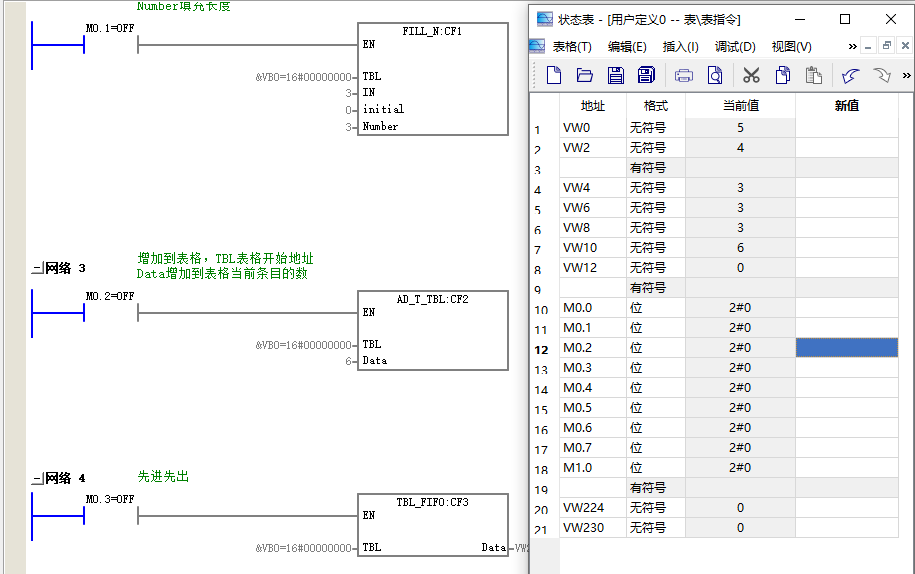This screenshot has height=574, width=915.
Task: Select the M0.3=OFF contact in ladder
Action: [110, 516]
